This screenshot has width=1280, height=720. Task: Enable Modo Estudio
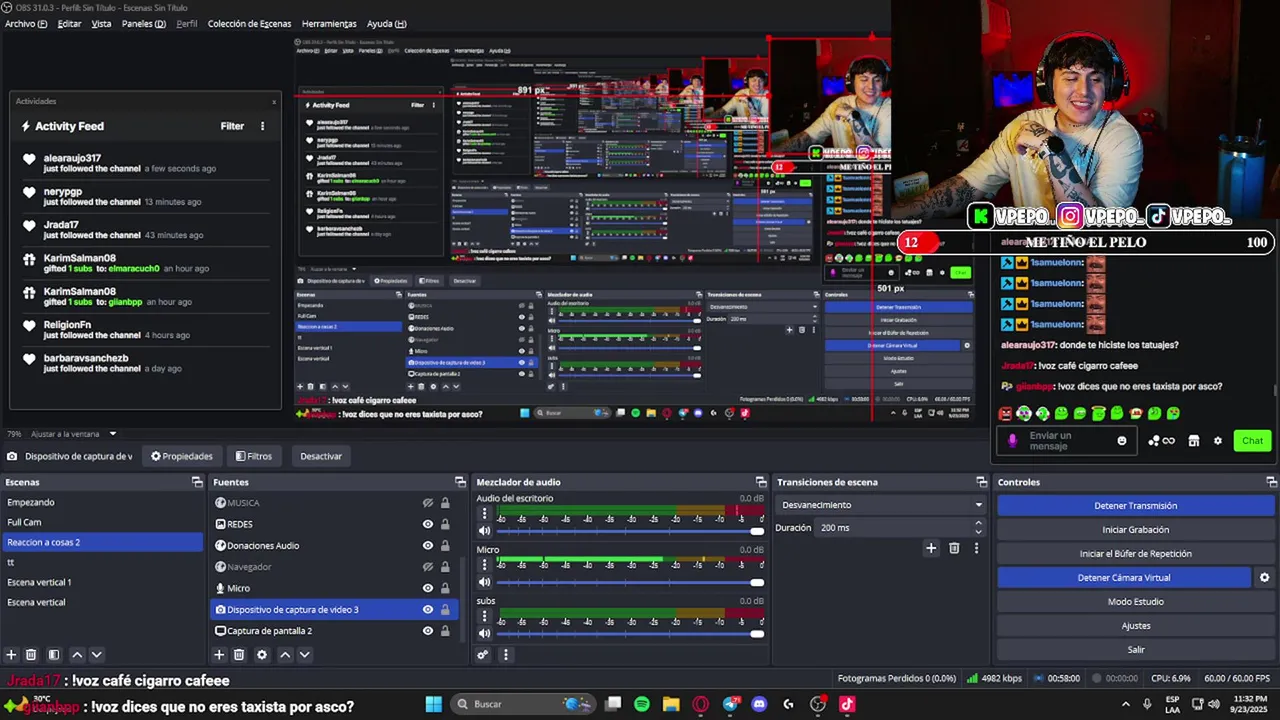1135,602
